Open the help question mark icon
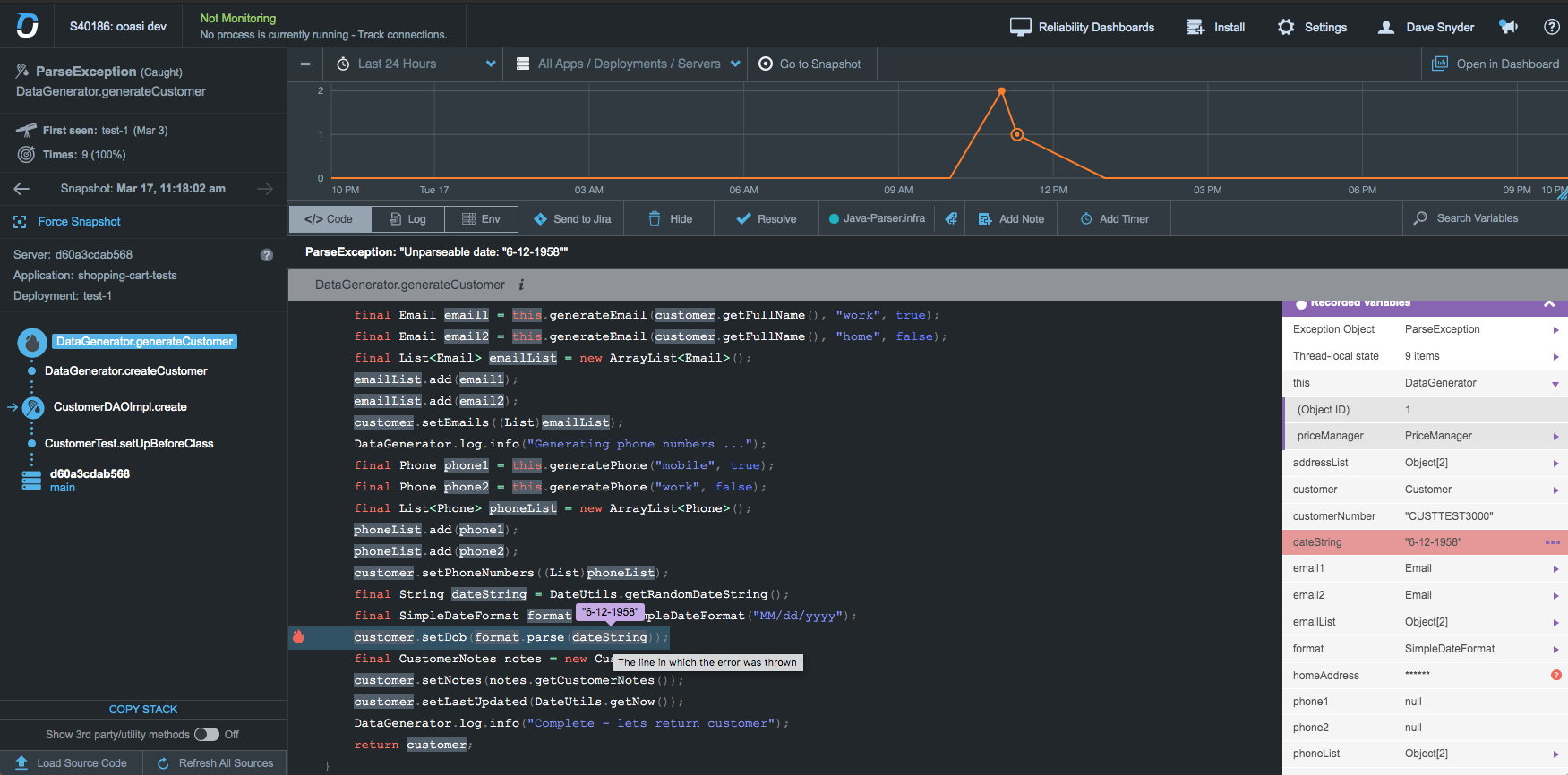 (x=1552, y=27)
